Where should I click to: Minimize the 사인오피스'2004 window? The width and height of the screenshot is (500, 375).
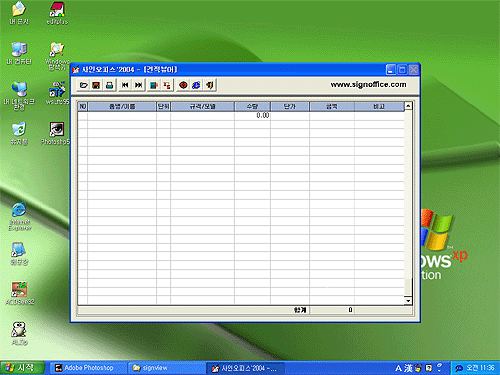(x=391, y=70)
